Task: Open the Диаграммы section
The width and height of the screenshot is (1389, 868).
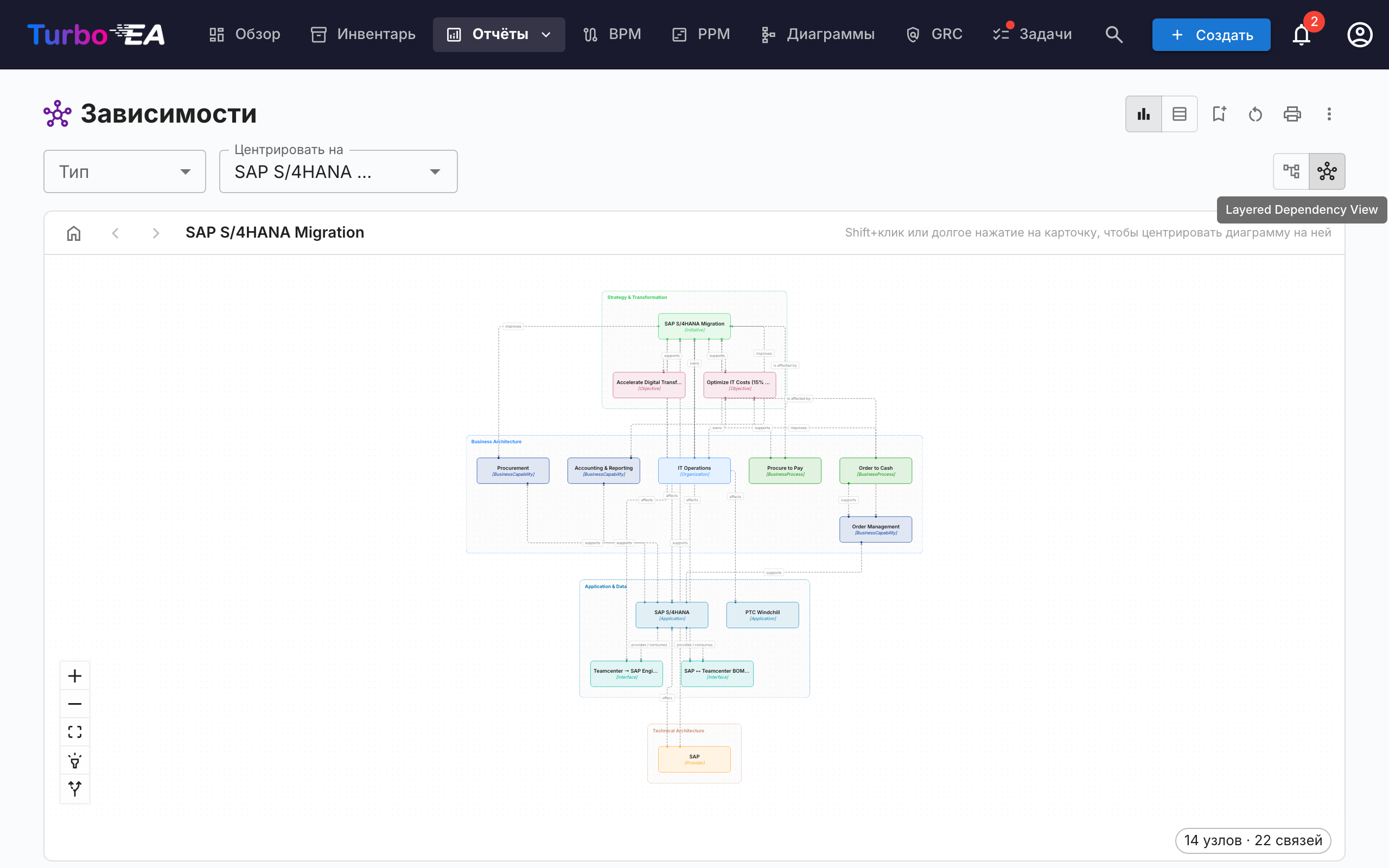Action: 818,34
